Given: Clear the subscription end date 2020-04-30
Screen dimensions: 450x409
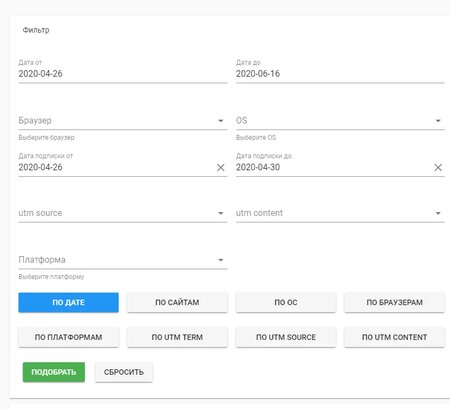Looking at the screenshot, I should [x=438, y=167].
